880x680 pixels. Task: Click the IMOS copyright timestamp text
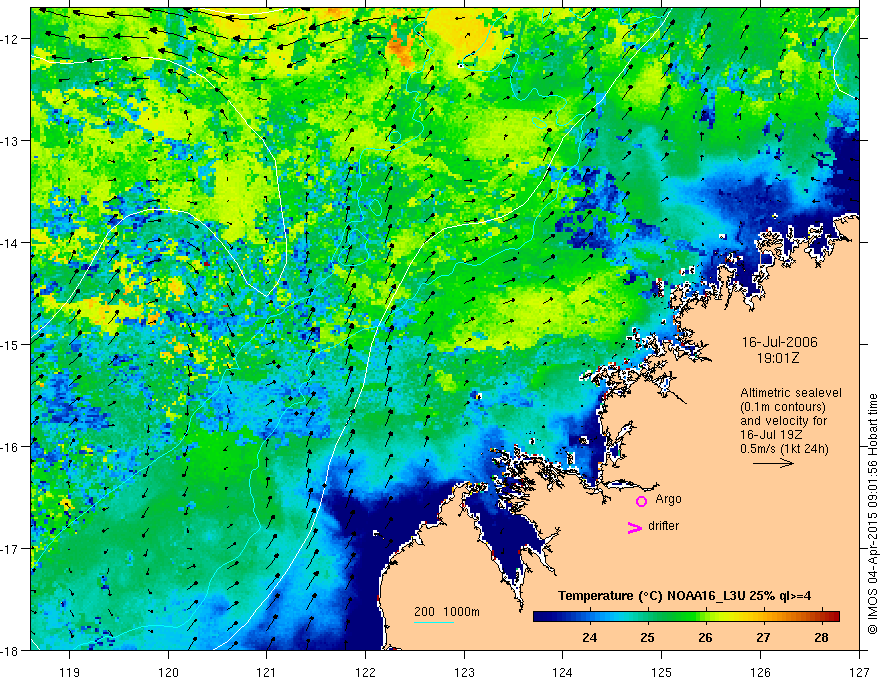[872, 513]
